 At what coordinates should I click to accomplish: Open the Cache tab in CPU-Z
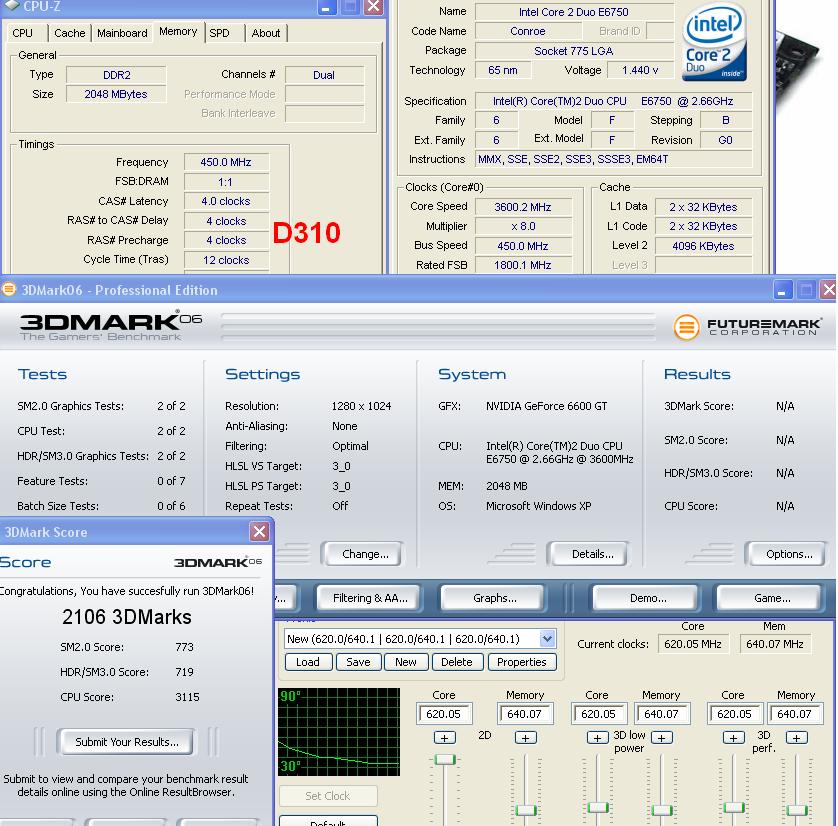pos(69,33)
